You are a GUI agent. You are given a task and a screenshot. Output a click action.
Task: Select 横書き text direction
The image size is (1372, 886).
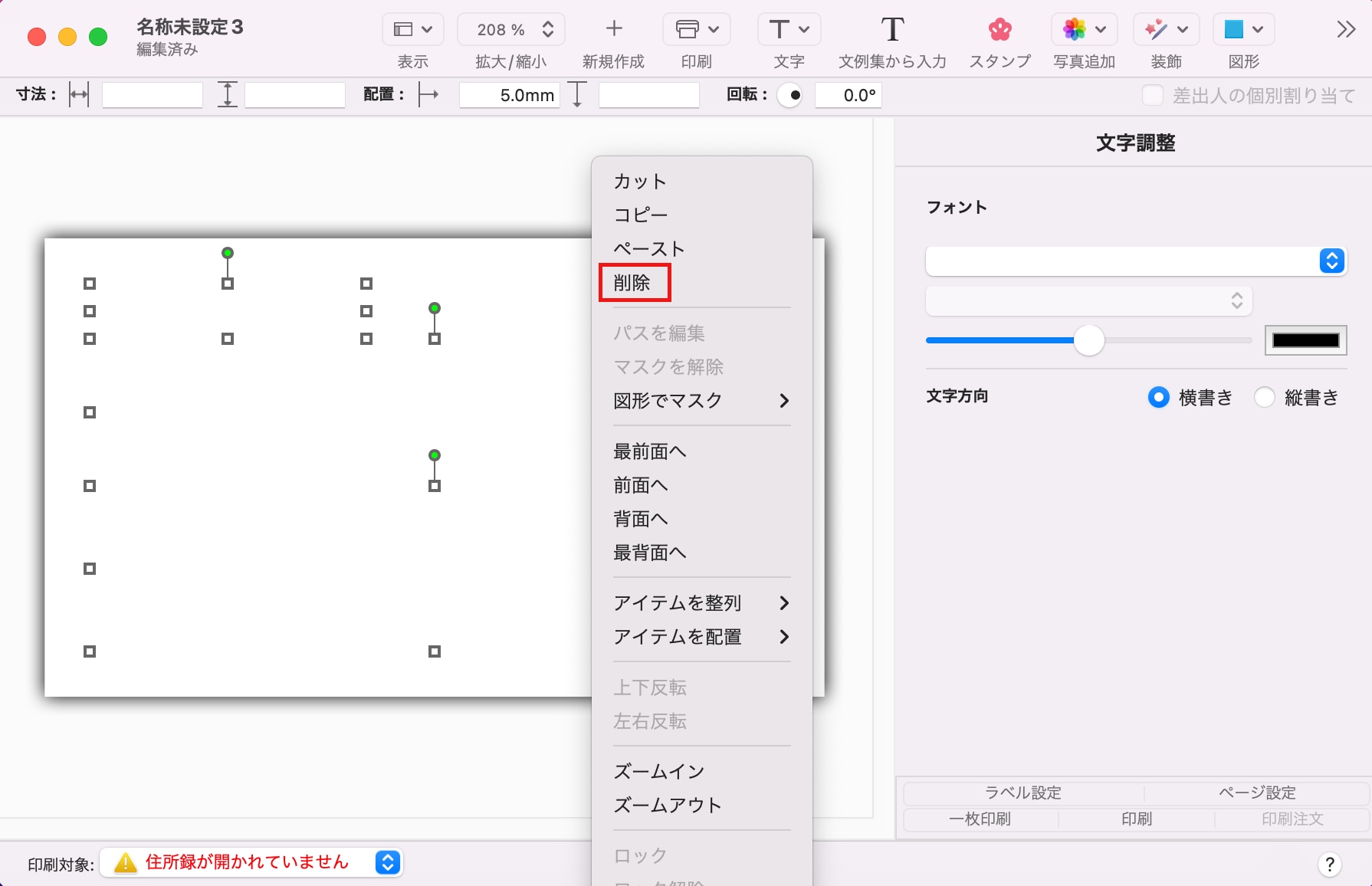(1158, 397)
